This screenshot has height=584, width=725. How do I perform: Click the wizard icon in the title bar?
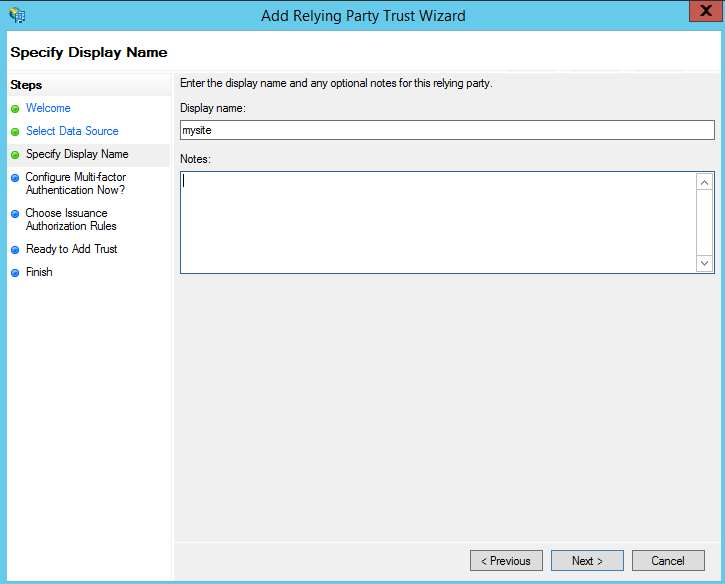pos(17,15)
